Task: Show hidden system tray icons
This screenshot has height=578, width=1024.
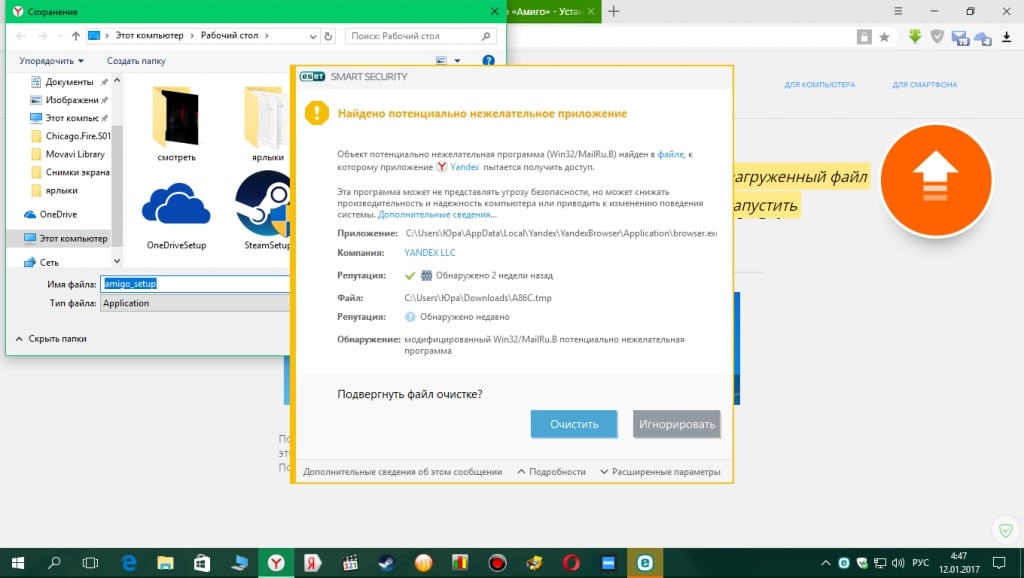Action: pyautogui.click(x=825, y=562)
